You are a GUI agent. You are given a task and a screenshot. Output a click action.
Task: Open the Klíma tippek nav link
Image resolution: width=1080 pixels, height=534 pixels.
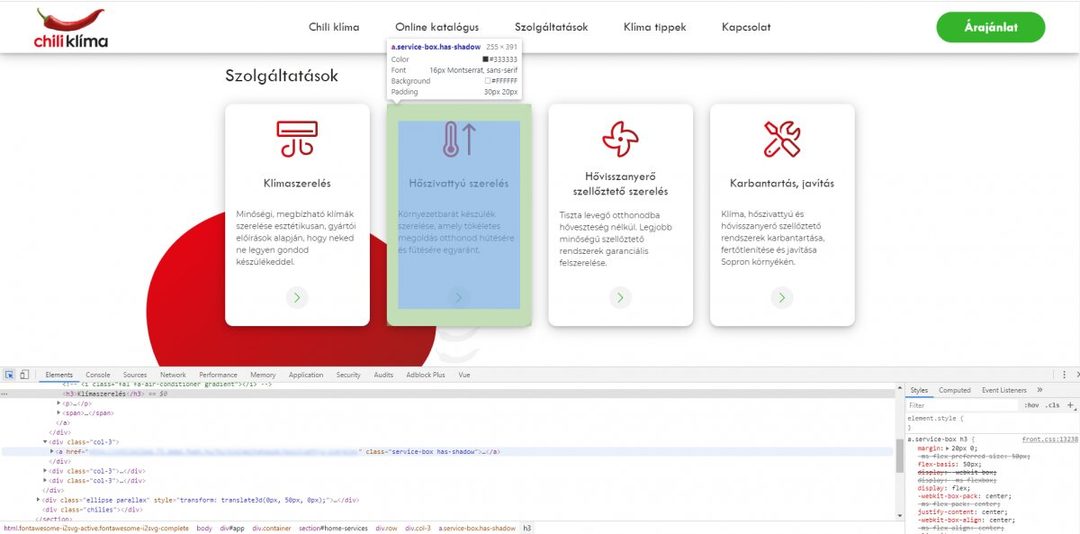[x=655, y=28]
